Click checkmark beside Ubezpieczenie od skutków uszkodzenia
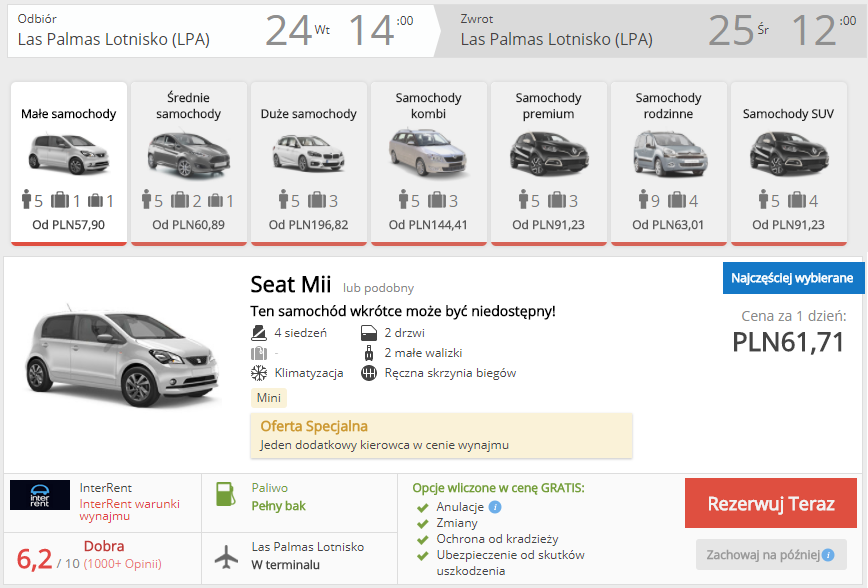The image size is (868, 588). (423, 556)
